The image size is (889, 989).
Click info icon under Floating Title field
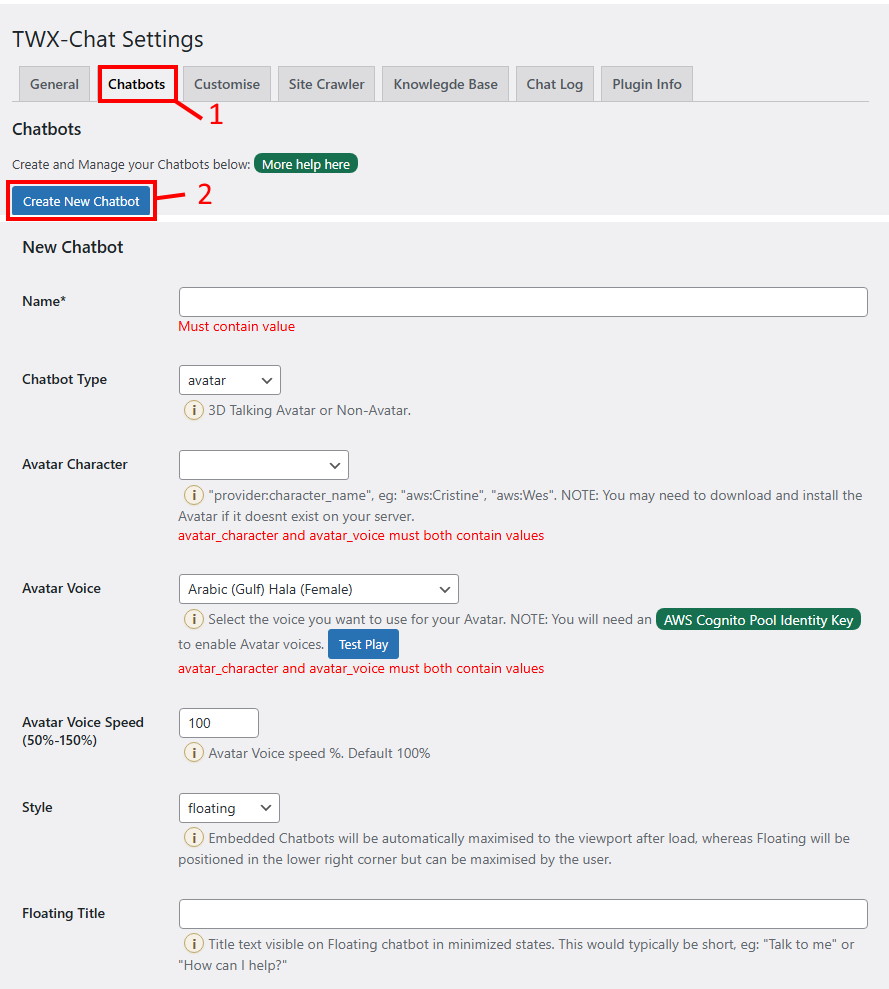click(x=193, y=944)
